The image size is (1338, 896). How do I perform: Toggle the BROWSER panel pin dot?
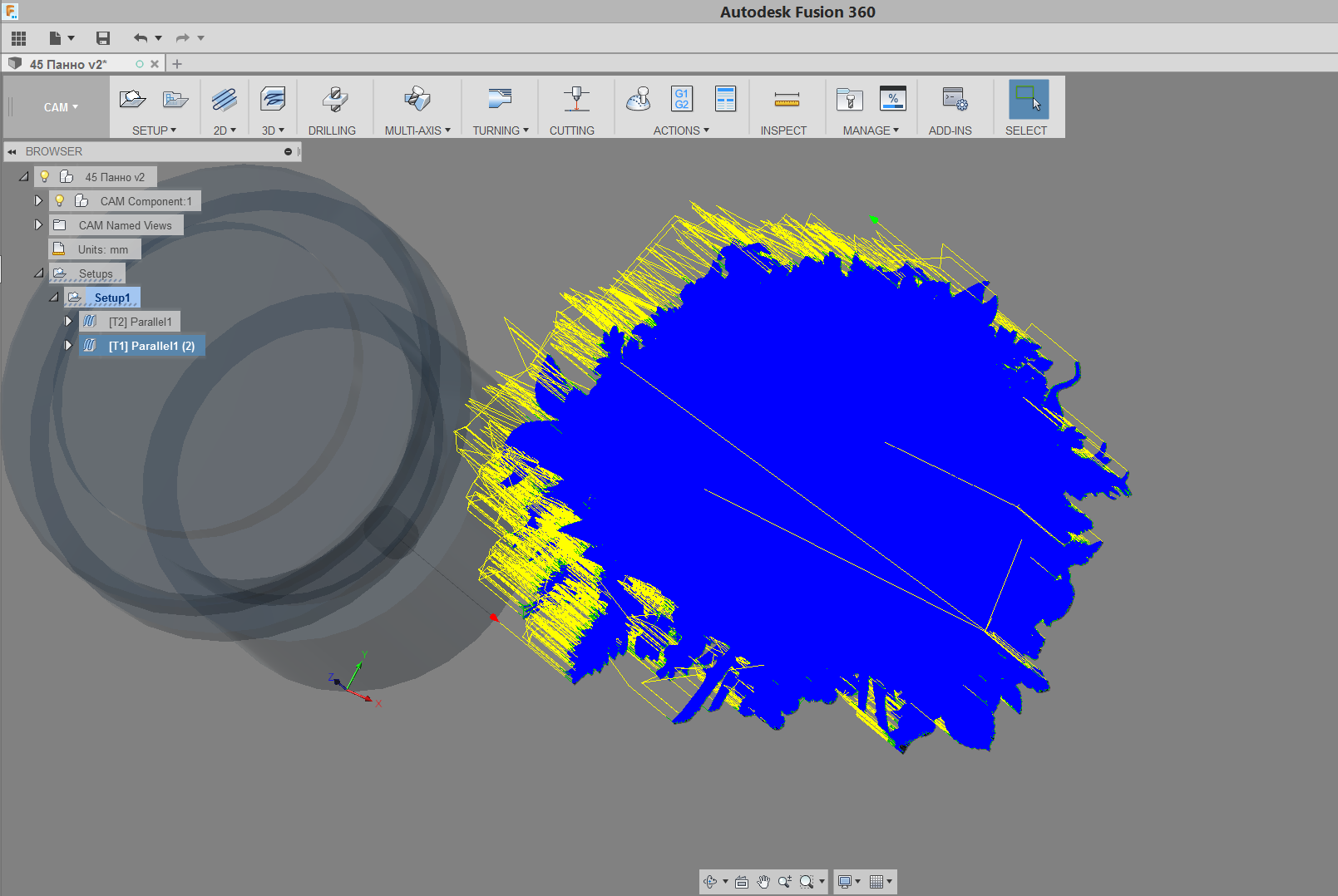(288, 152)
